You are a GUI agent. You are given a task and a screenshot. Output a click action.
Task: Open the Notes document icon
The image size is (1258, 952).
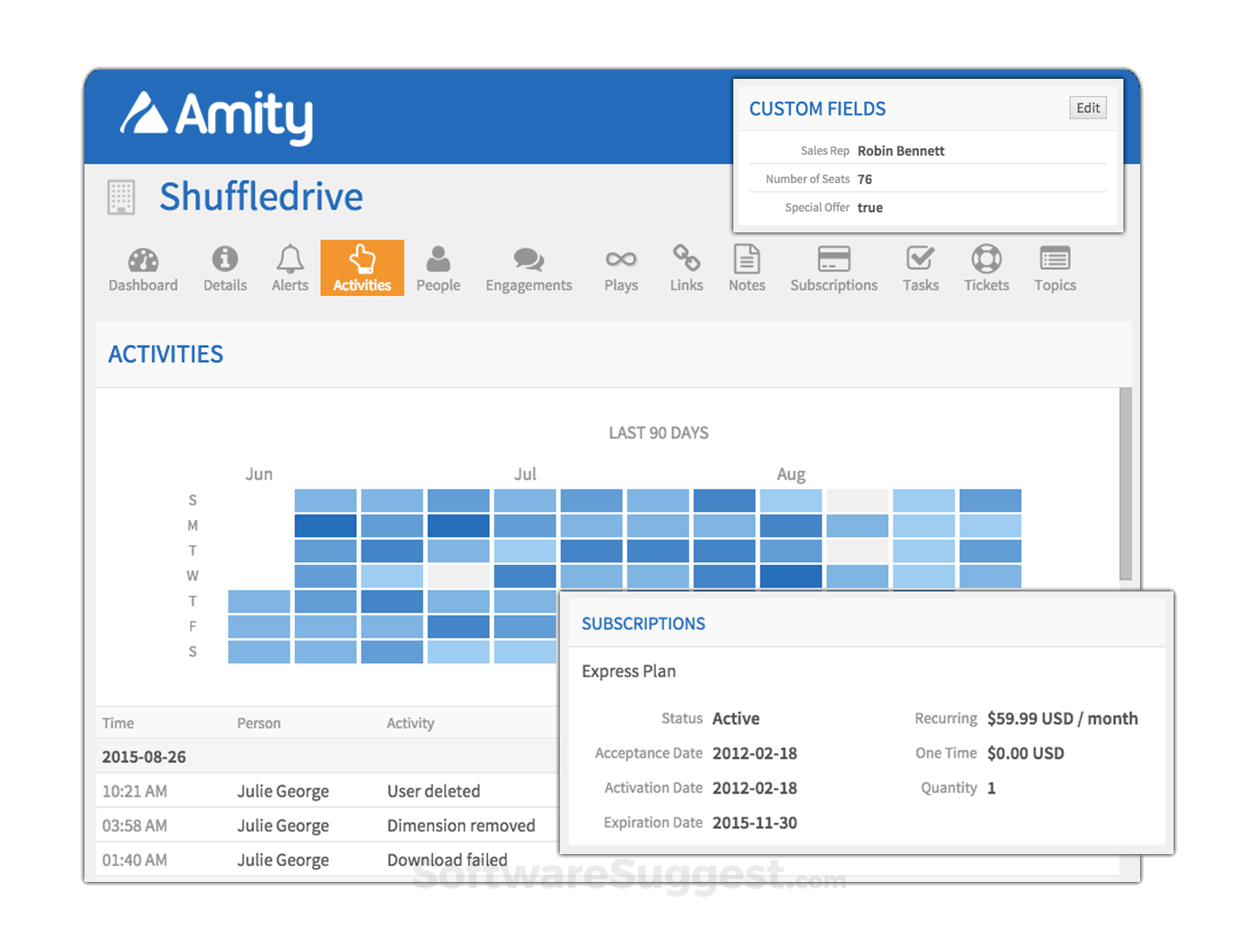point(747,259)
